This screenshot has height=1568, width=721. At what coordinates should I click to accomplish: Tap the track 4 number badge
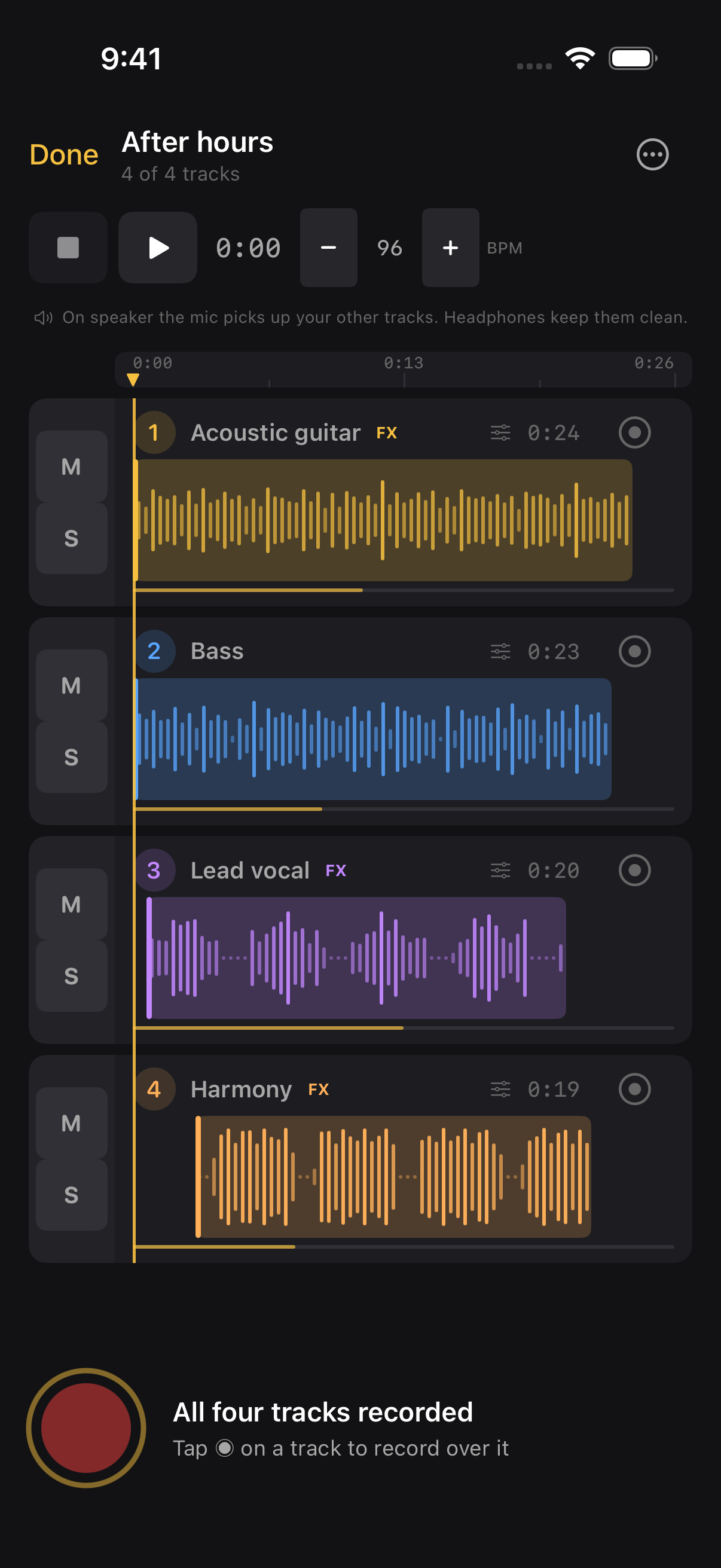click(x=154, y=1089)
